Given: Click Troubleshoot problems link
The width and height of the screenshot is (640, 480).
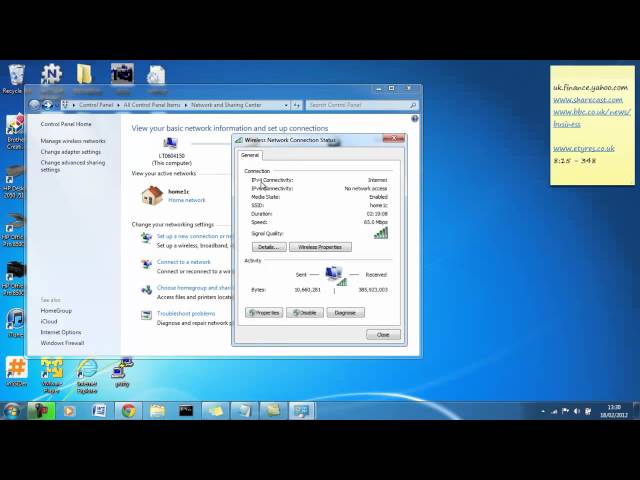Looking at the screenshot, I should (x=186, y=313).
